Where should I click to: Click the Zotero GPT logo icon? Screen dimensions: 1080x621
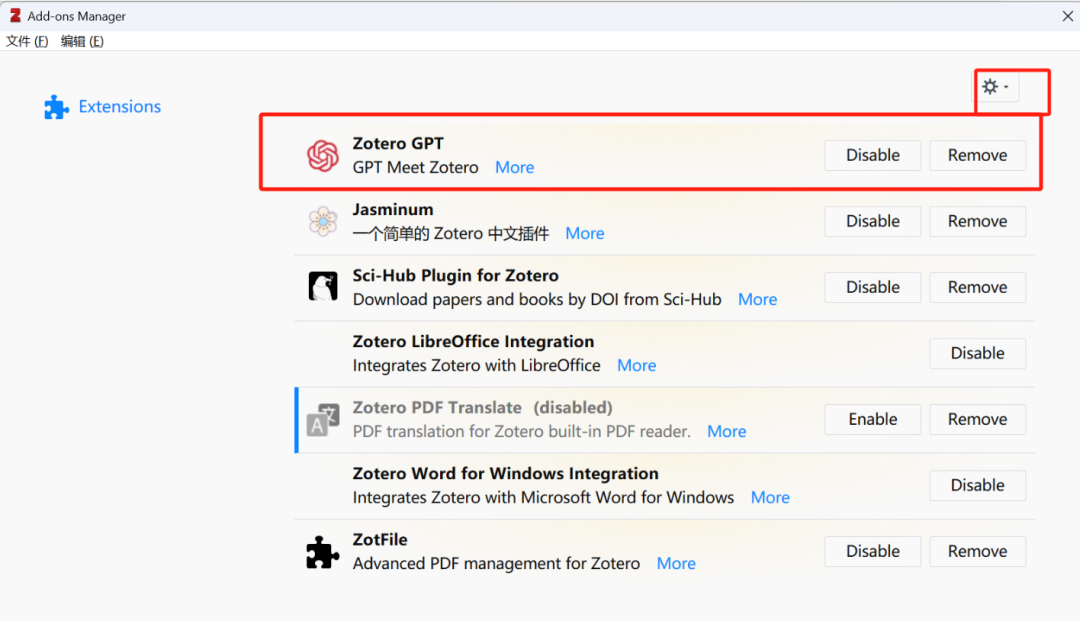click(322, 155)
